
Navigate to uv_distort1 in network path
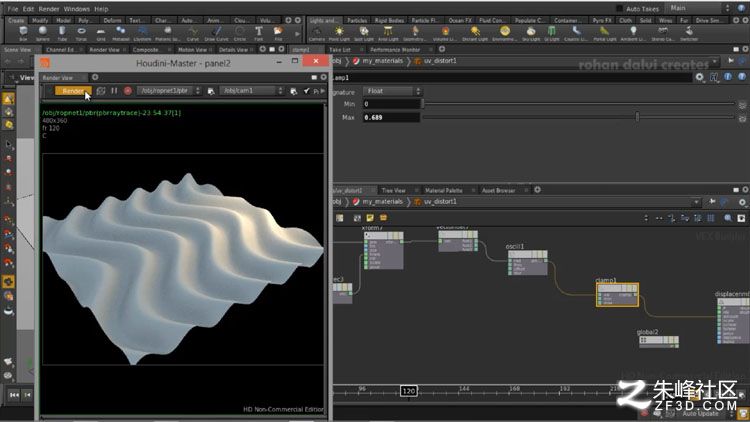tap(440, 202)
